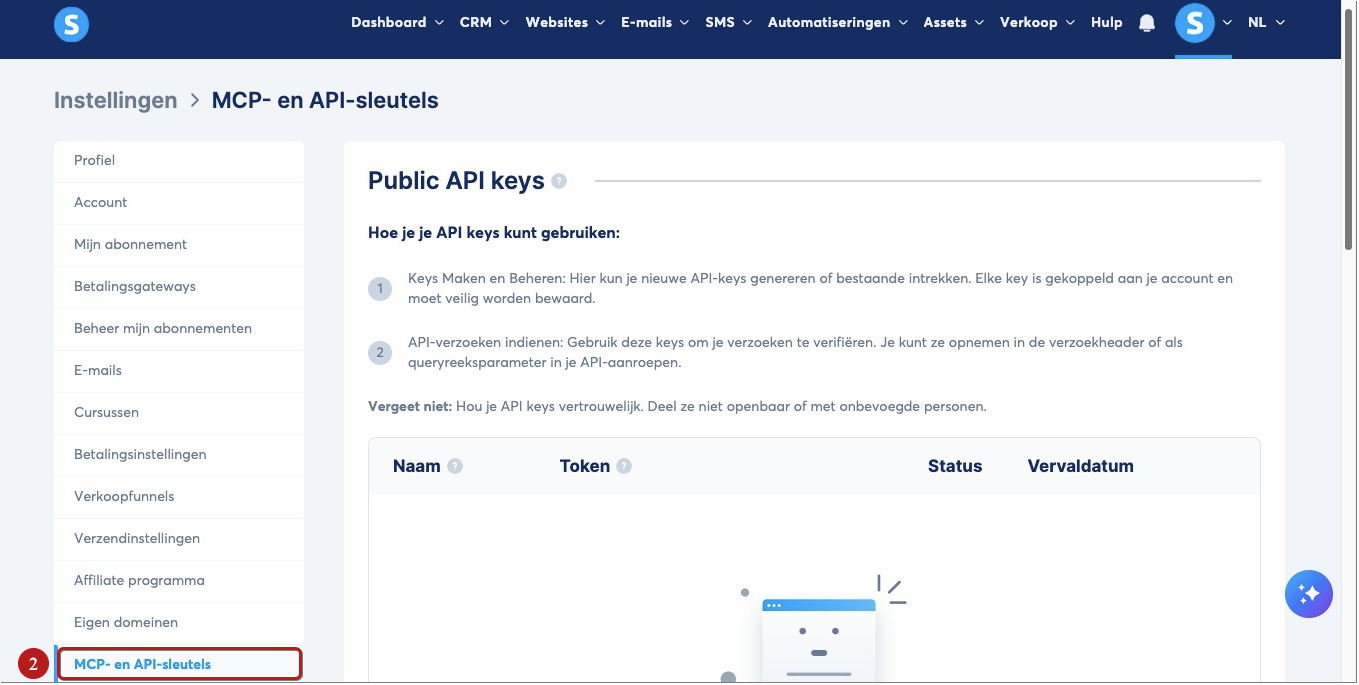Click the Public API keys heading
This screenshot has height=685, width=1359.
pyautogui.click(x=456, y=181)
